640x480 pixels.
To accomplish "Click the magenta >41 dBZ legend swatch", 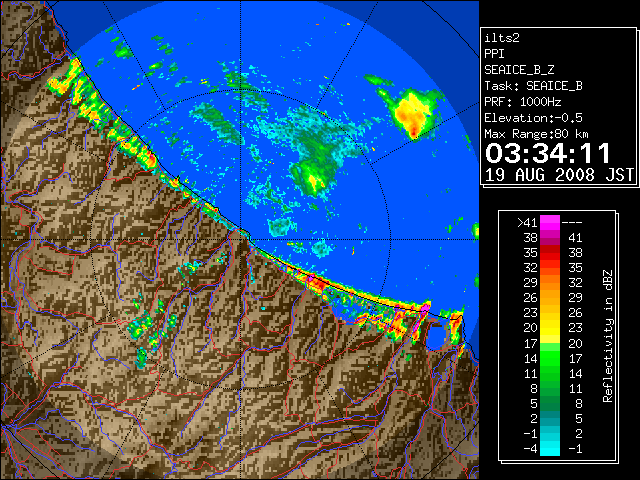I will tap(550, 222).
